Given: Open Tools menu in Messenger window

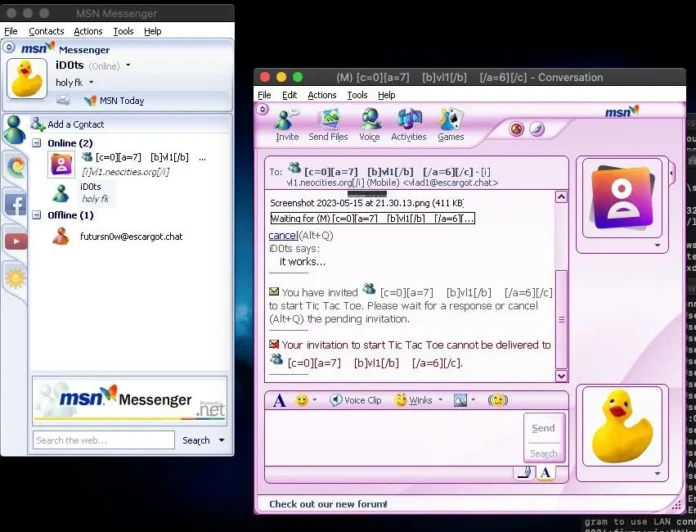Looking at the screenshot, I should click(x=123, y=32).
